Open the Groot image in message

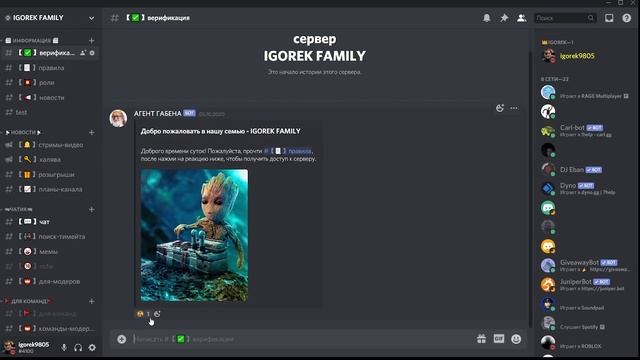194,236
